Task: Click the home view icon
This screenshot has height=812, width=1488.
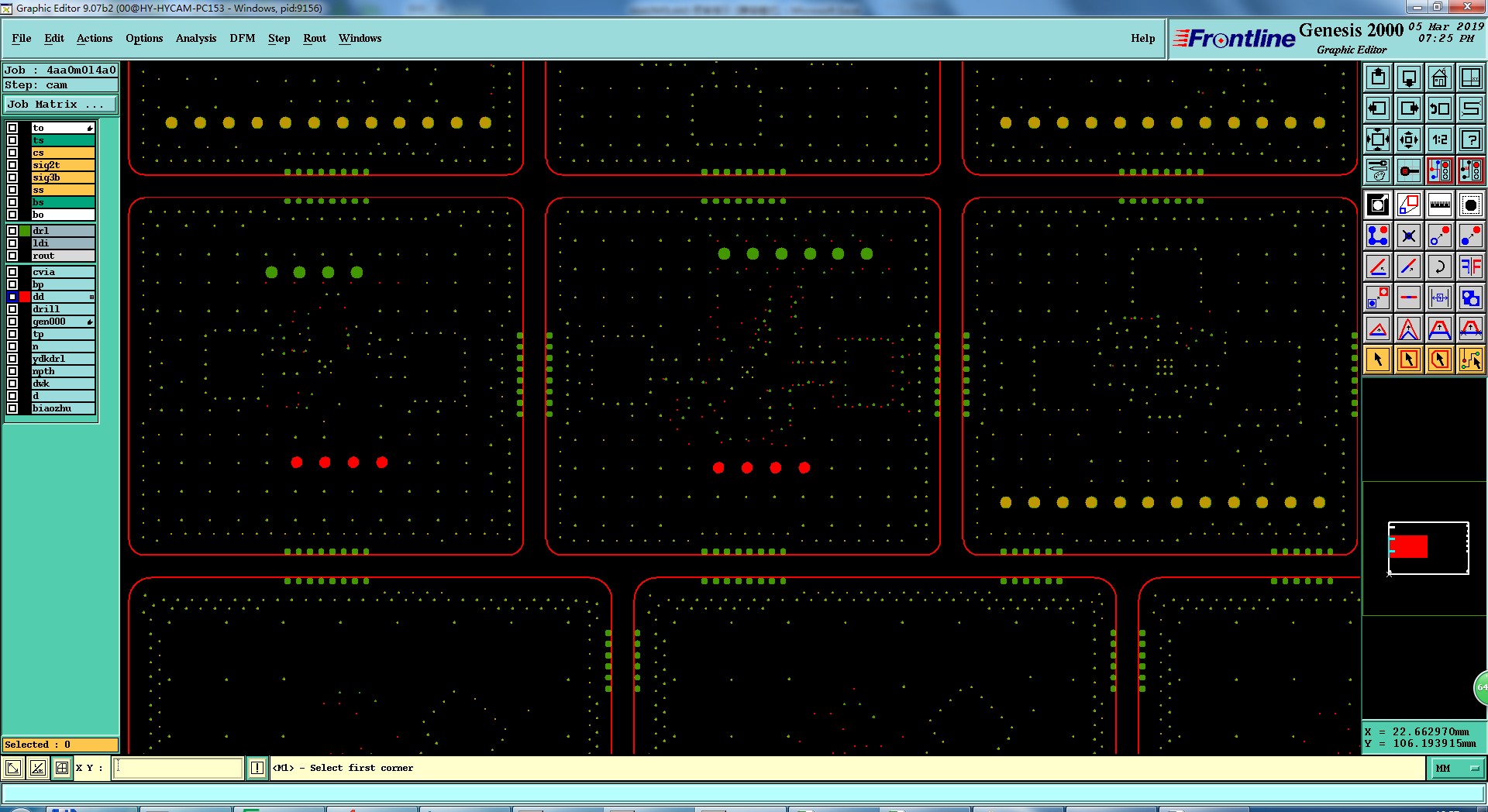Action: 1439,77
